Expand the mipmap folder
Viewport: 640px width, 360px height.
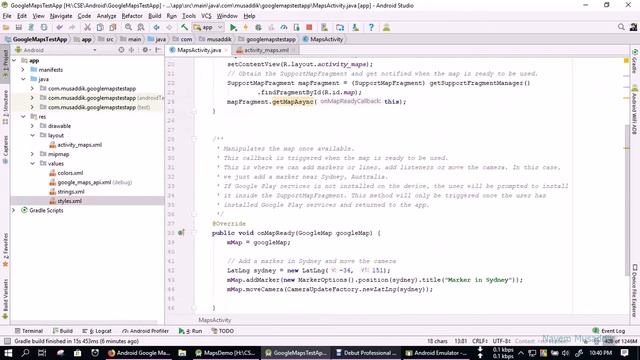pyautogui.click(x=32, y=154)
